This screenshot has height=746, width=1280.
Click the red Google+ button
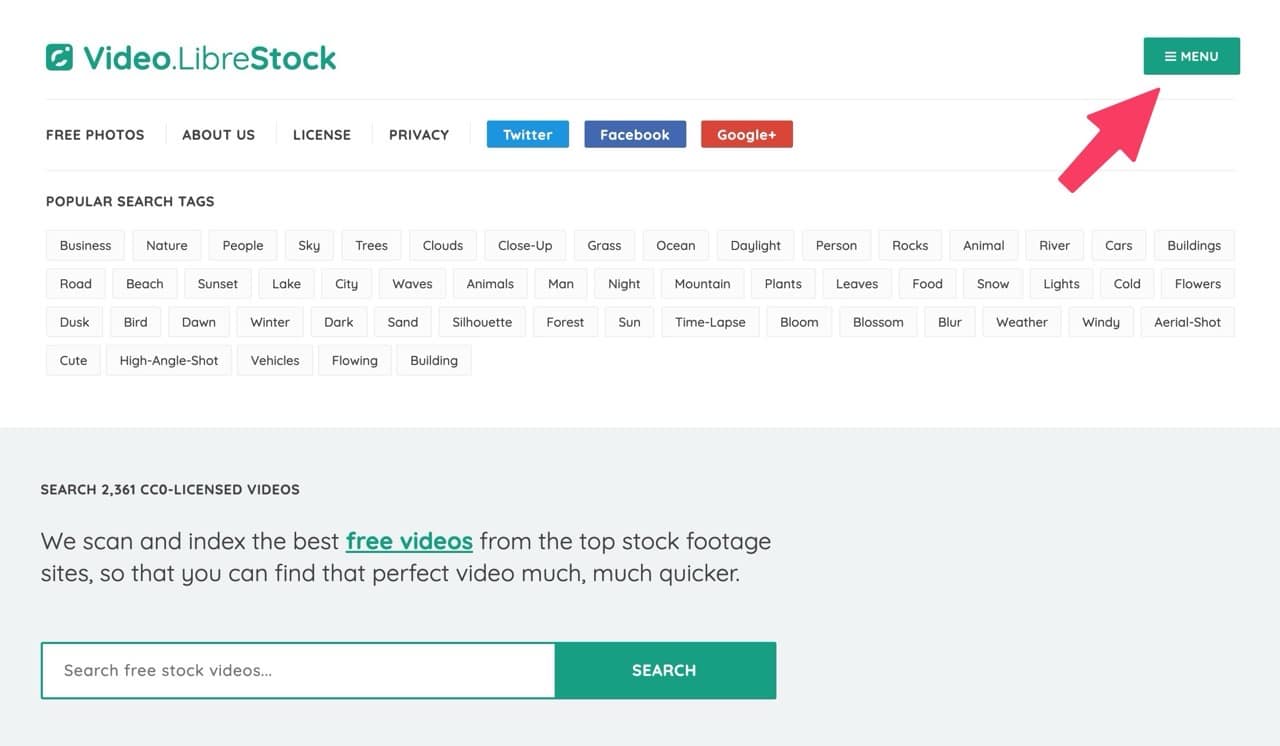[747, 134]
